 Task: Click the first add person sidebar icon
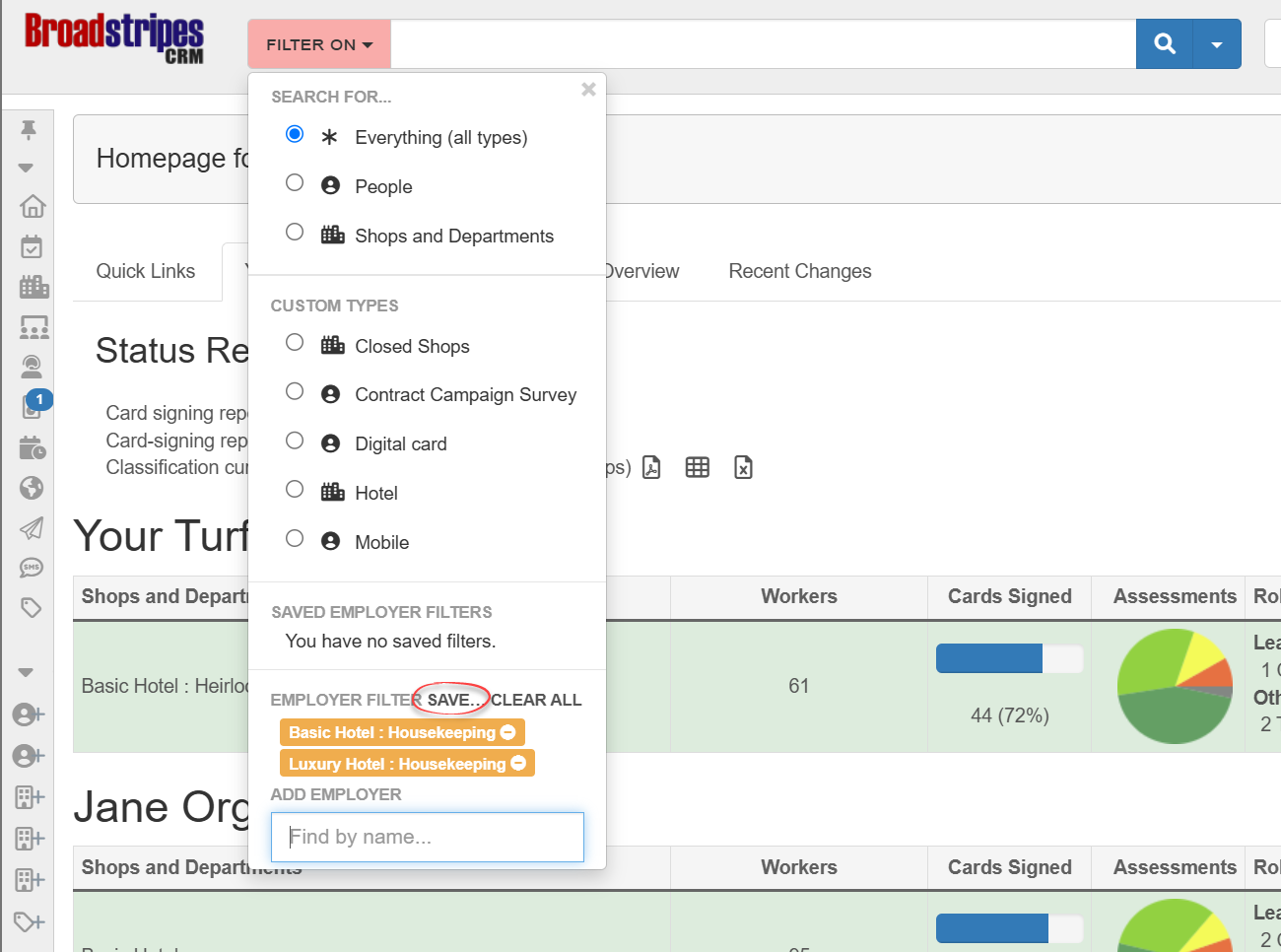pyautogui.click(x=29, y=714)
